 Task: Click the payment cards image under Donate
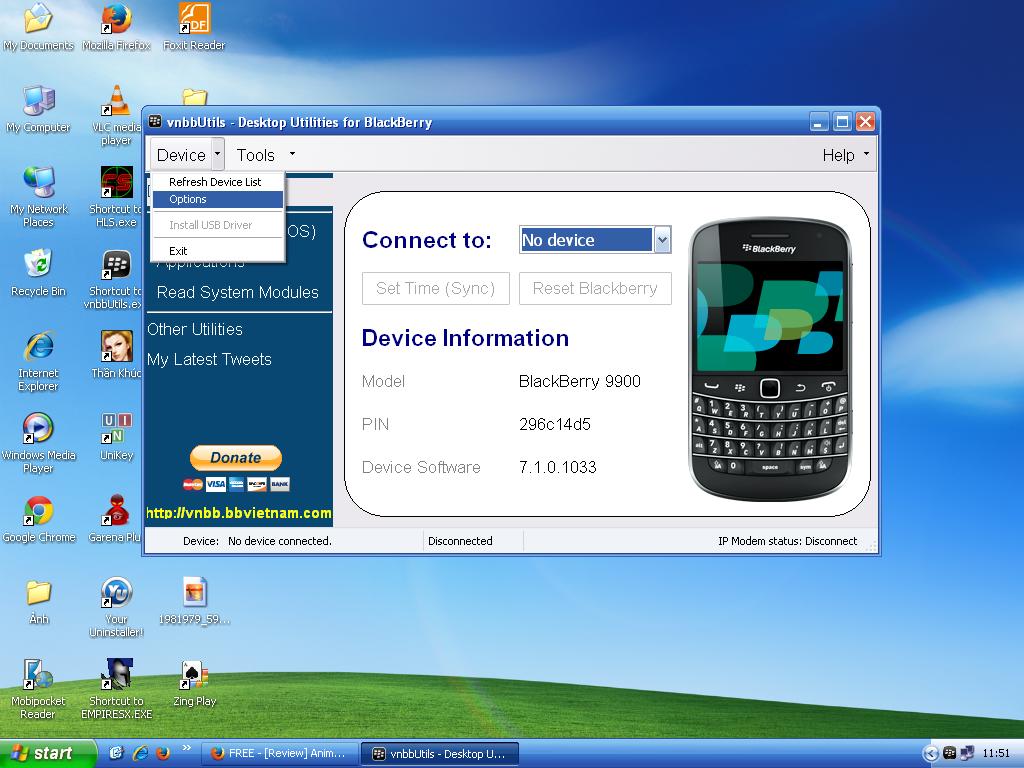tap(236, 484)
